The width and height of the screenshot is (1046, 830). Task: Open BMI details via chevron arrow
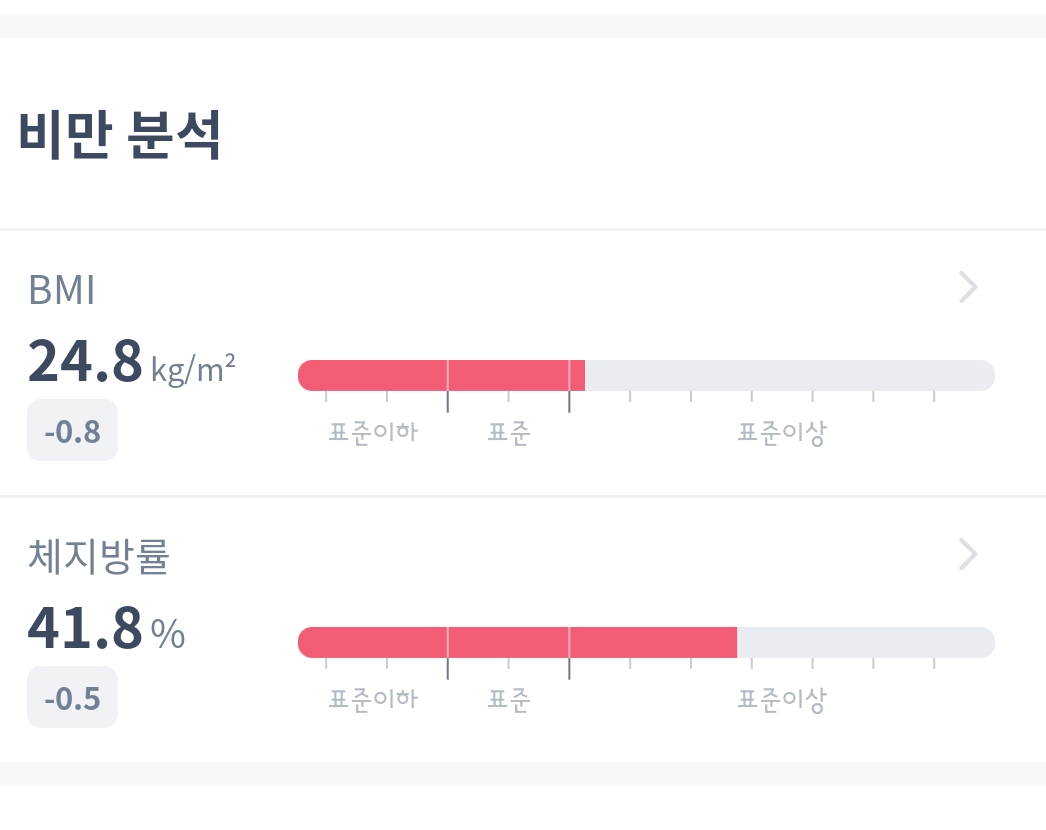pyautogui.click(x=967, y=288)
